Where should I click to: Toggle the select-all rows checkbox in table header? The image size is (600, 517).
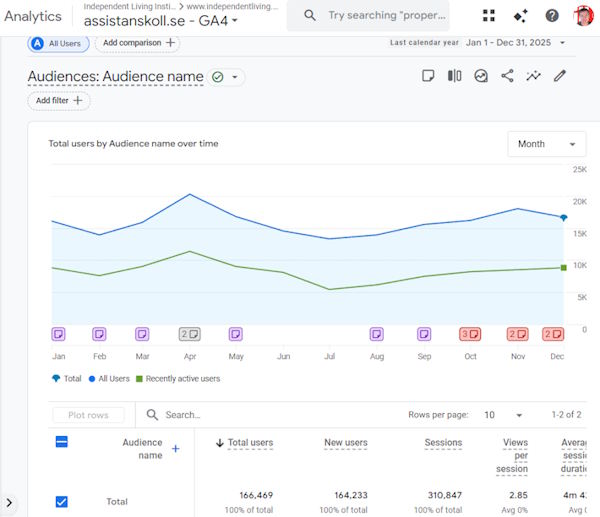[x=61, y=441]
